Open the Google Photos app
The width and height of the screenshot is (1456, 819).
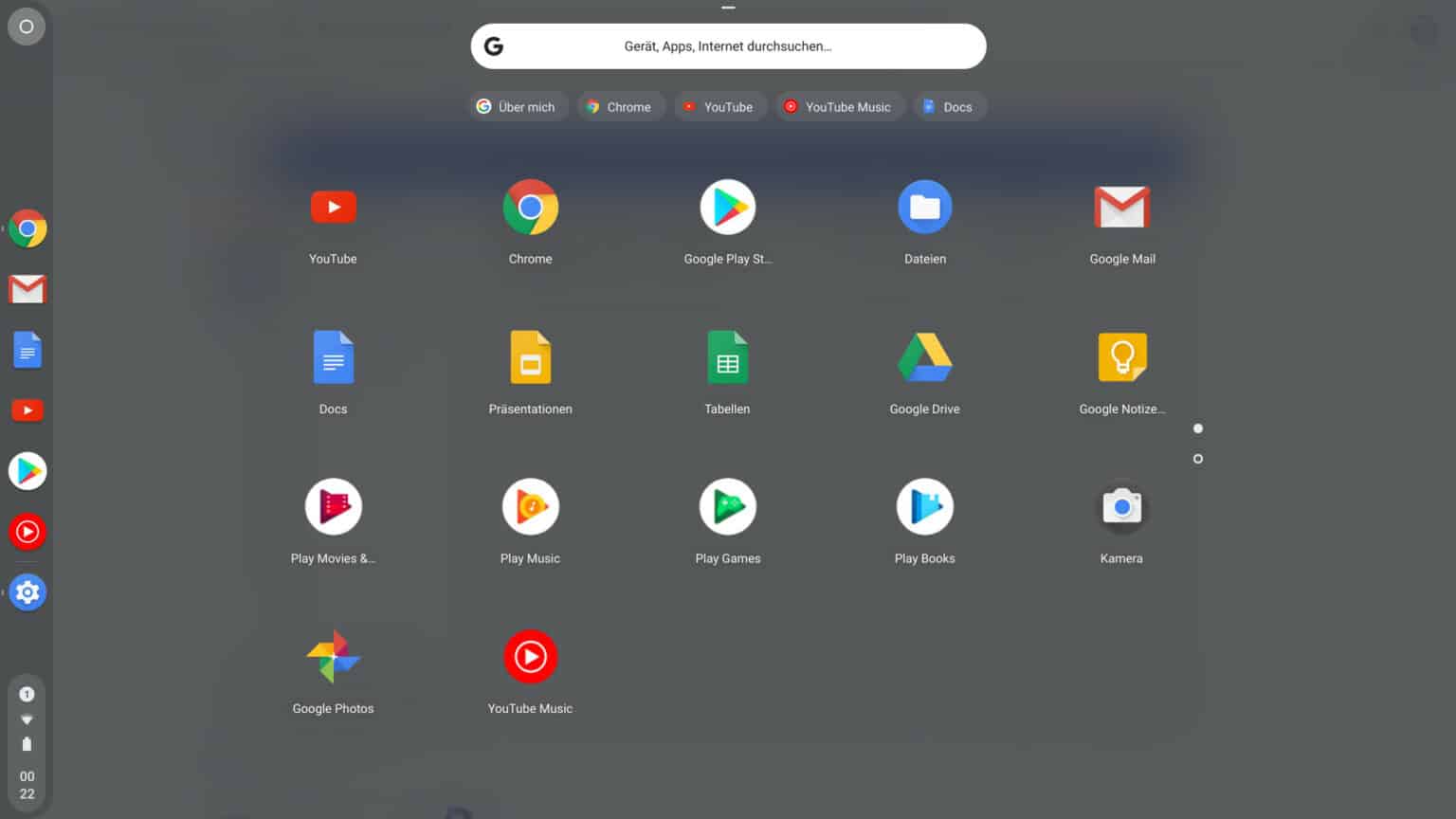point(333,657)
